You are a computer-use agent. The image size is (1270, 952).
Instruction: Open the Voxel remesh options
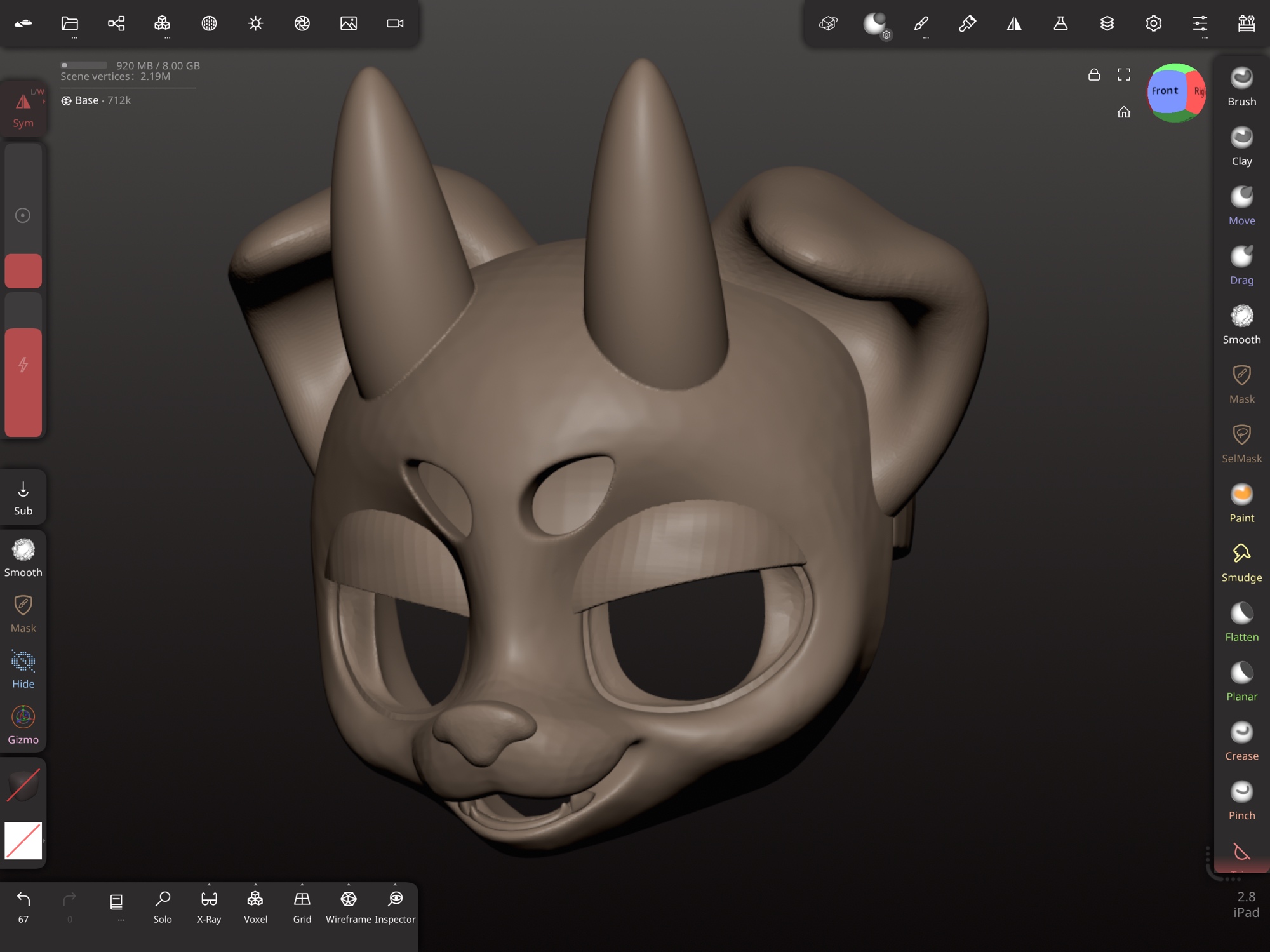pos(255,885)
